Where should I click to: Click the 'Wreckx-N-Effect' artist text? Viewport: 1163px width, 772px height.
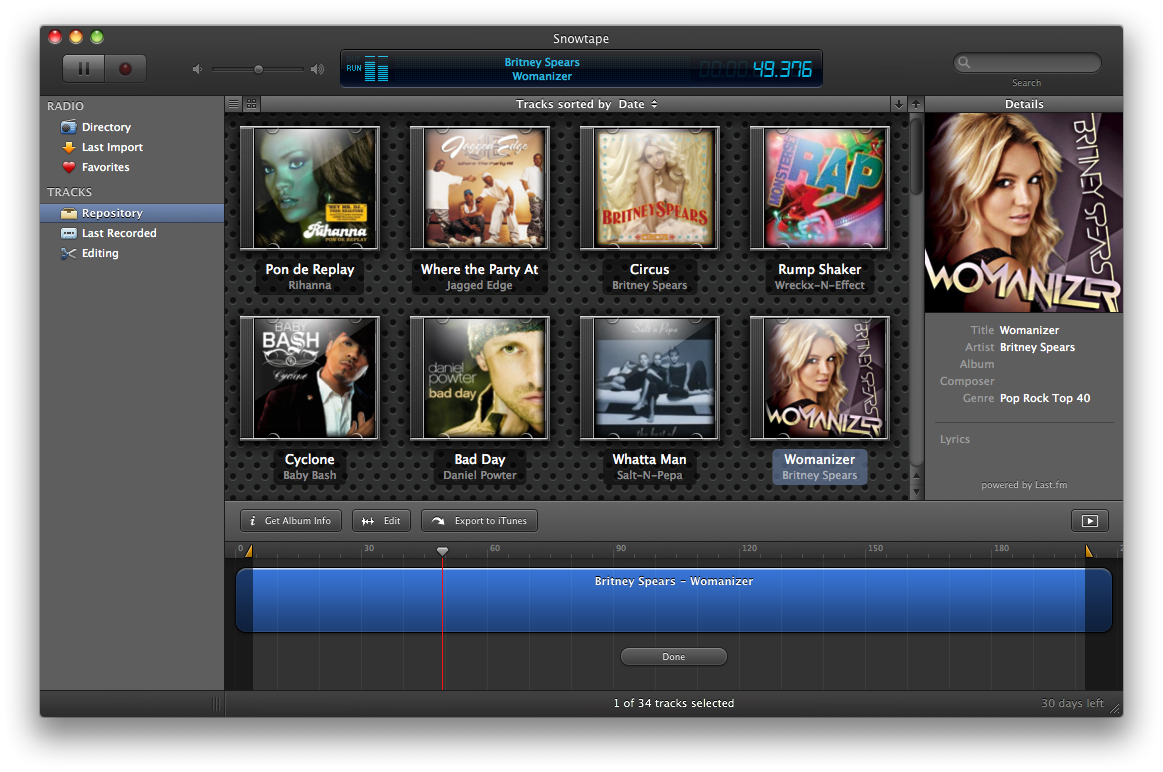tap(820, 286)
